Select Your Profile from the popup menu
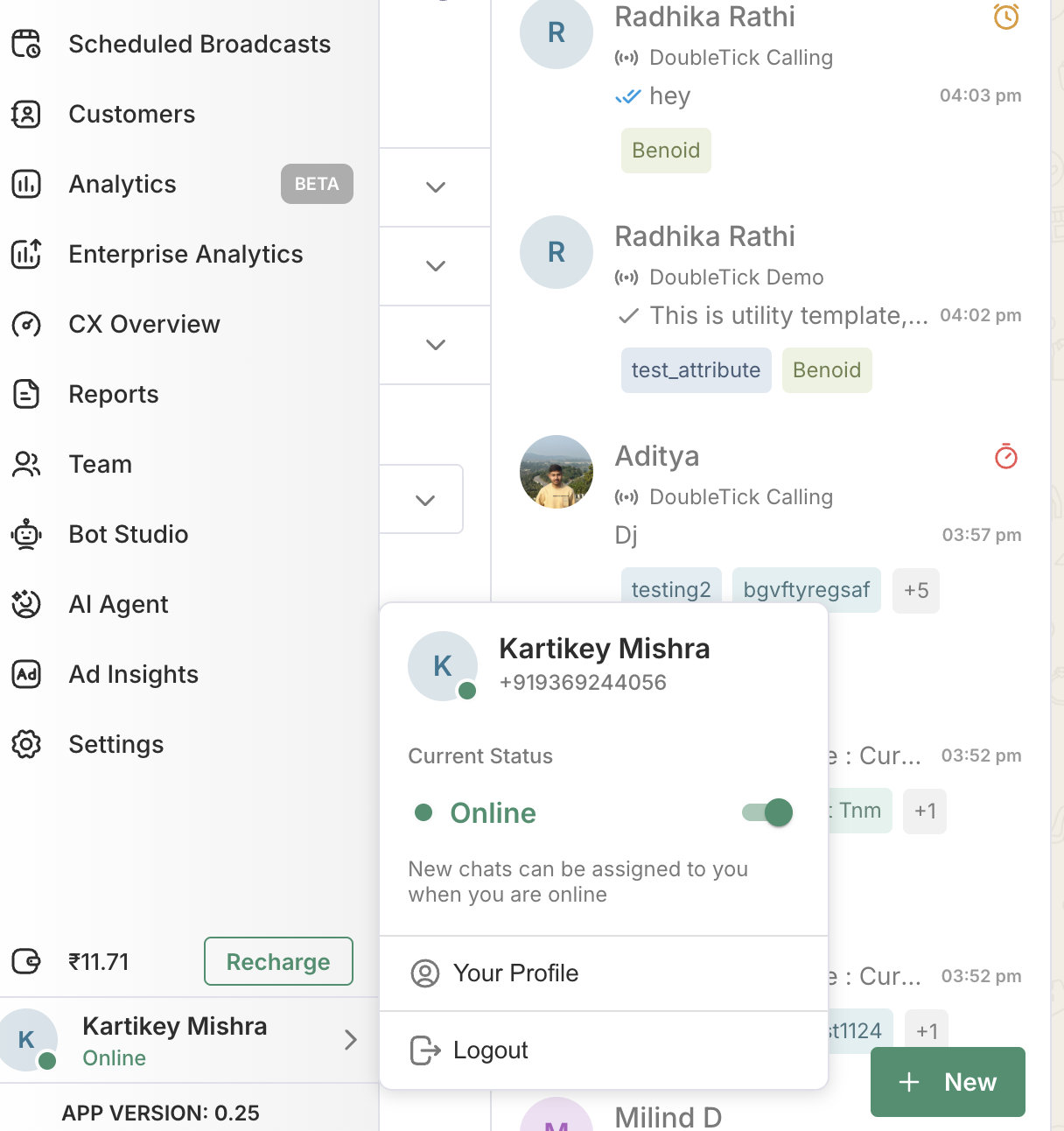Screen dimensions: 1064x1131 tap(515, 973)
